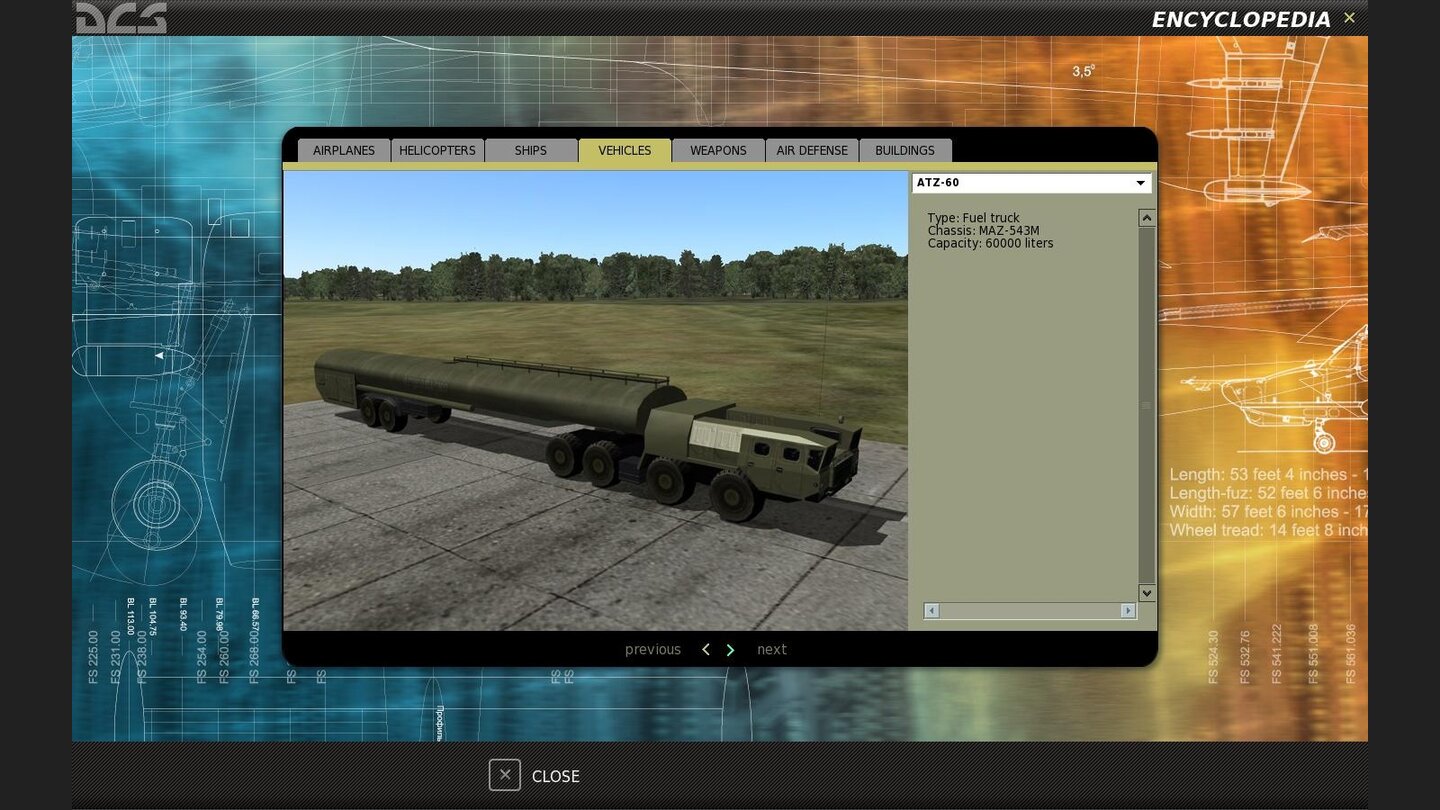Click the description scrollbar down arrow
Viewport: 1440px width, 810px height.
click(x=1147, y=593)
